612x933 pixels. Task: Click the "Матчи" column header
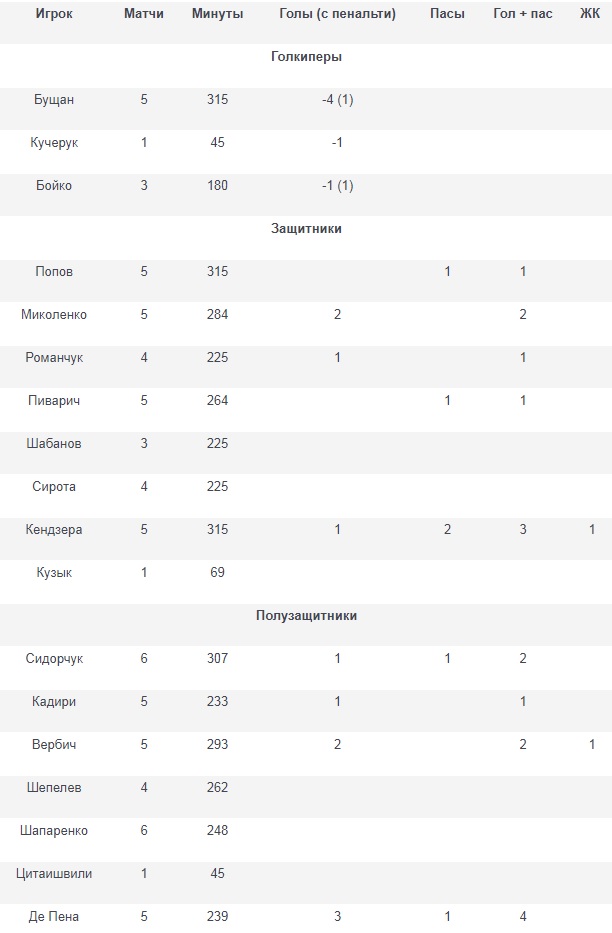[144, 14]
